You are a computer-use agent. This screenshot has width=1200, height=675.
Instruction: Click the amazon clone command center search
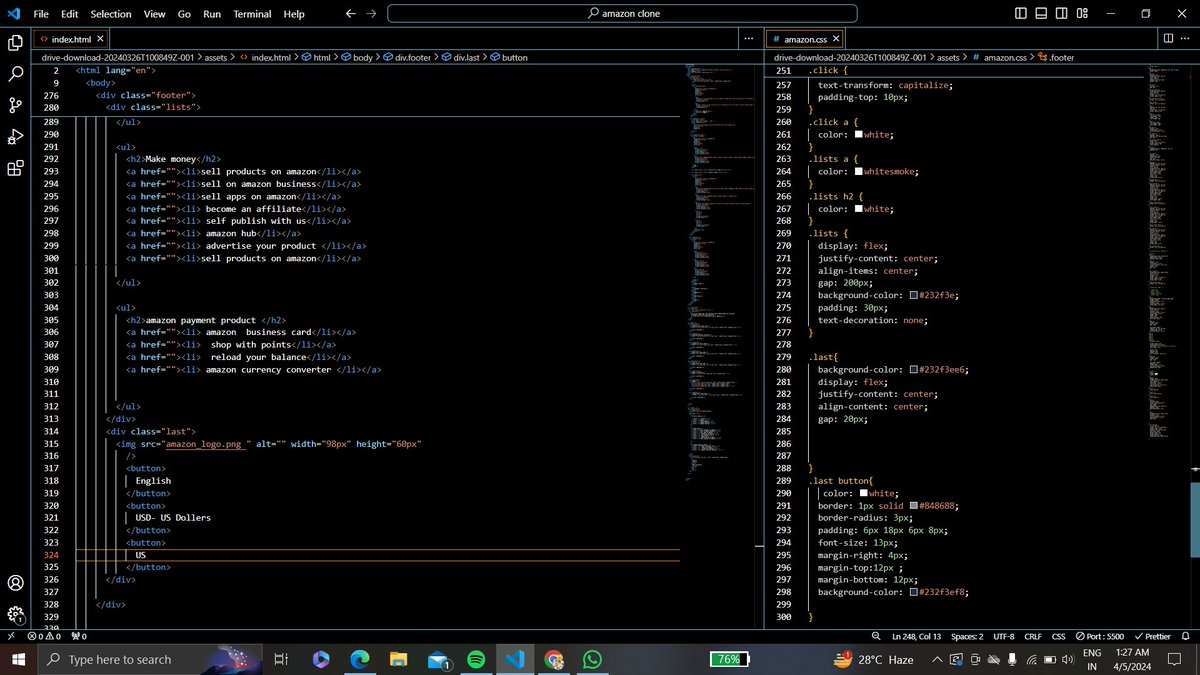622,13
